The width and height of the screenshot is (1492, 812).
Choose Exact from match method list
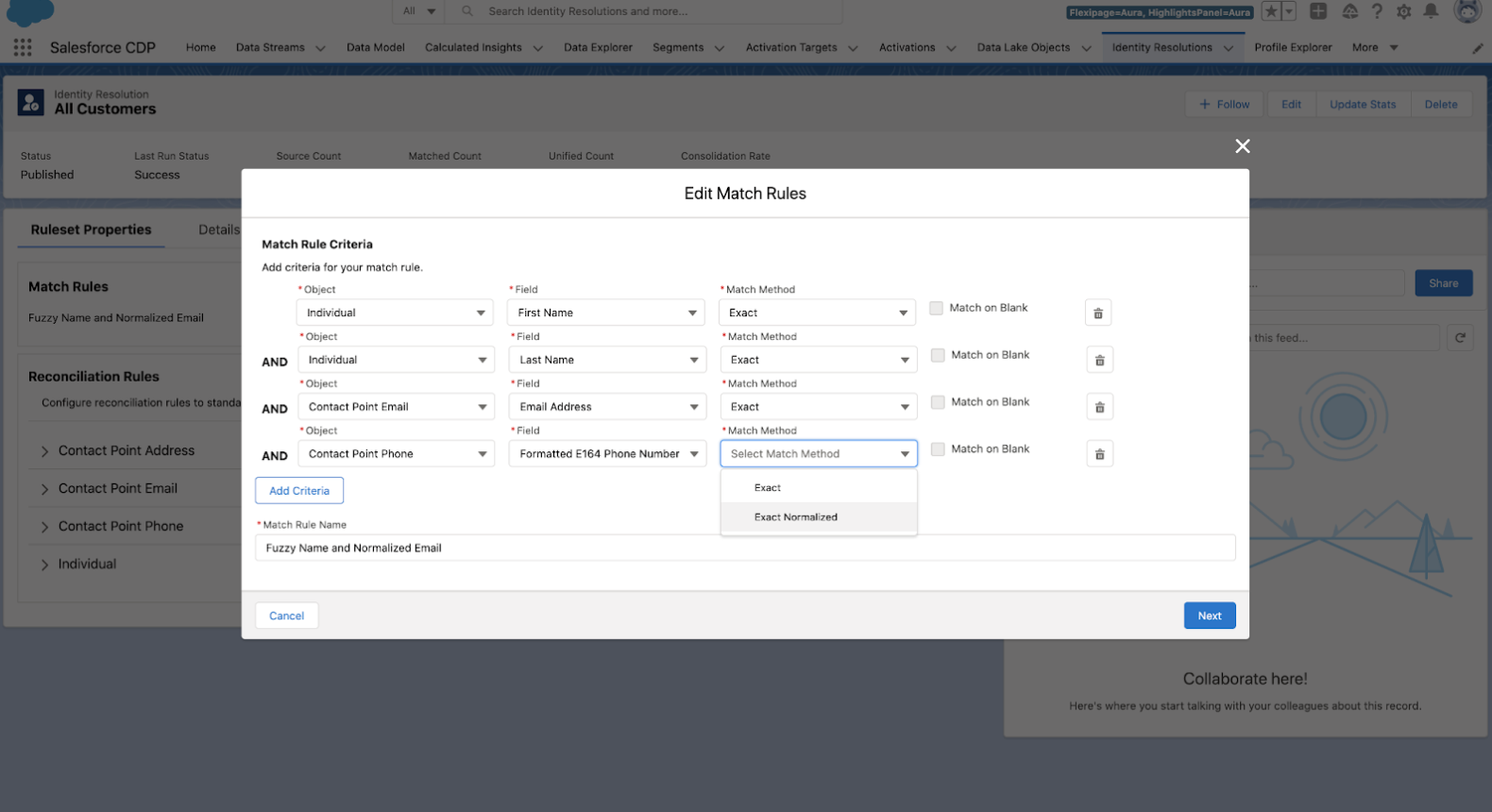819,488
